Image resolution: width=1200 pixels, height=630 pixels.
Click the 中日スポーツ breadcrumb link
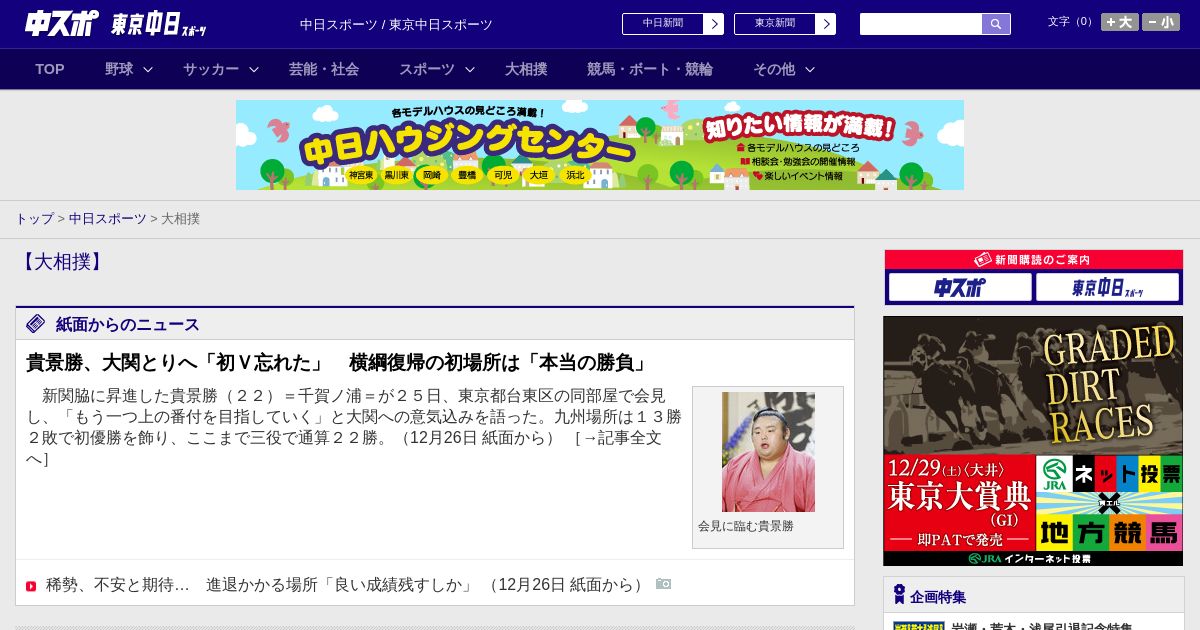[108, 218]
